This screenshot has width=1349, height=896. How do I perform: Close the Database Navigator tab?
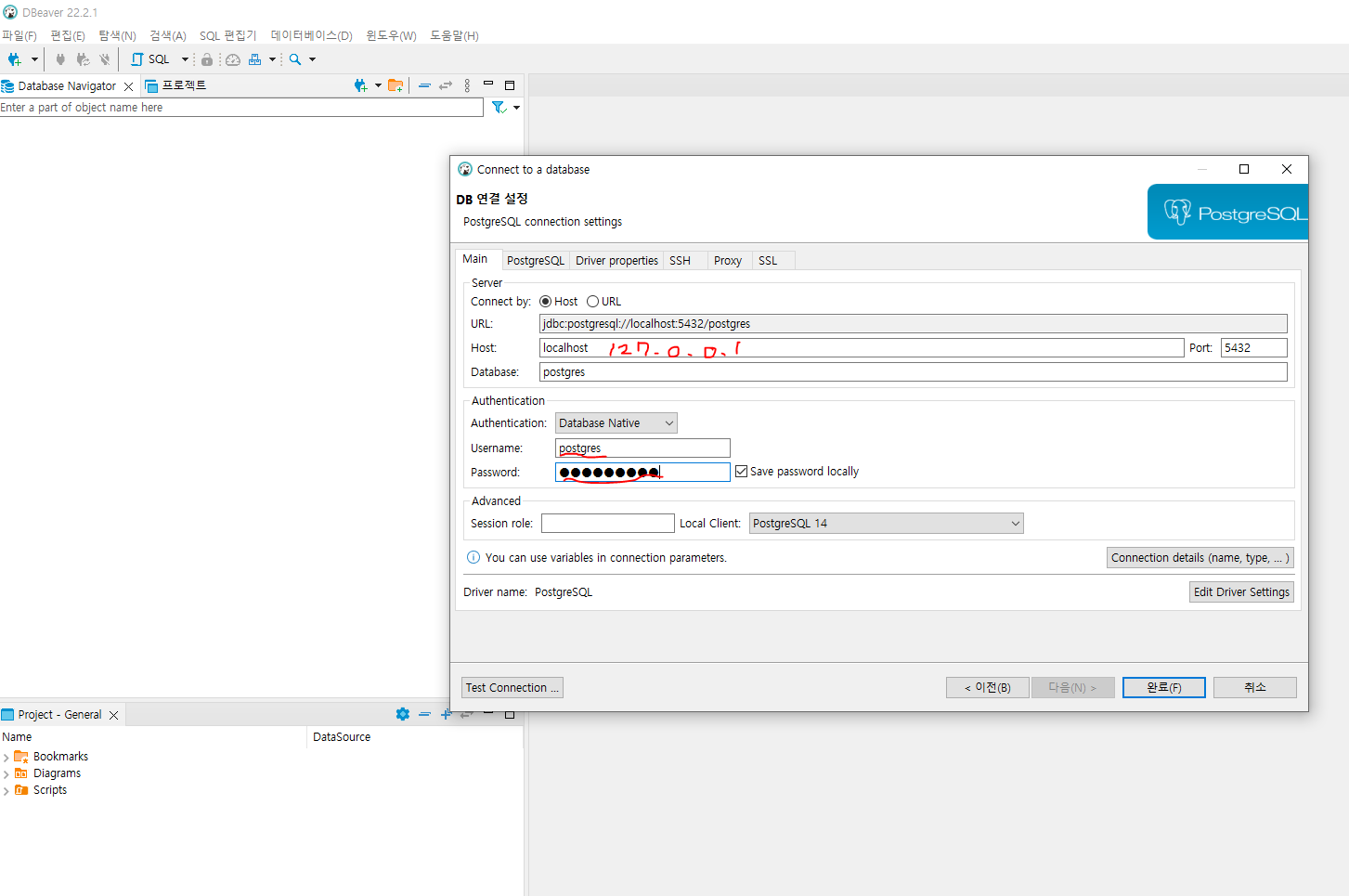[128, 86]
